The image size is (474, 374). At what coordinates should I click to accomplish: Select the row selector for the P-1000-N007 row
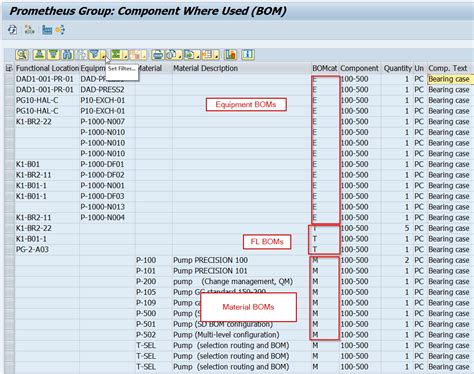click(10, 122)
